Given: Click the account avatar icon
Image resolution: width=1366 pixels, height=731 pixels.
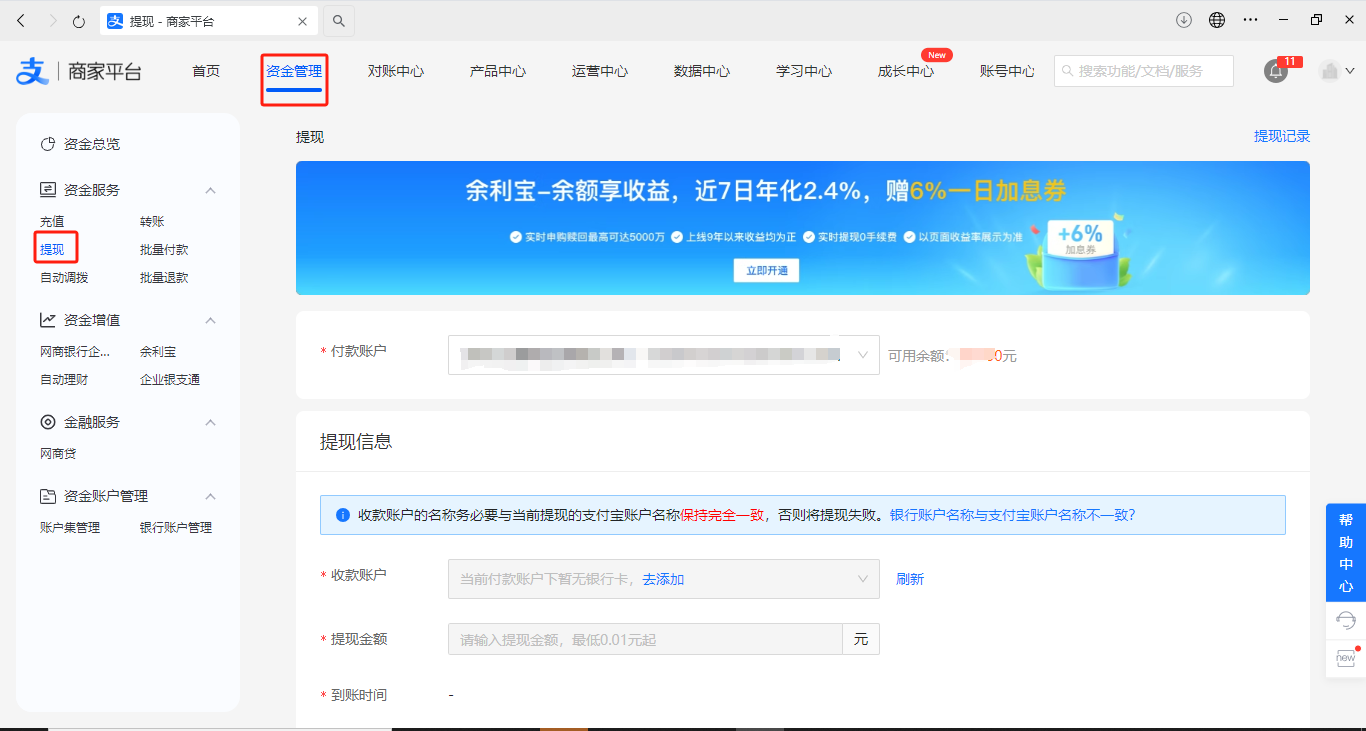Looking at the screenshot, I should 1329,71.
